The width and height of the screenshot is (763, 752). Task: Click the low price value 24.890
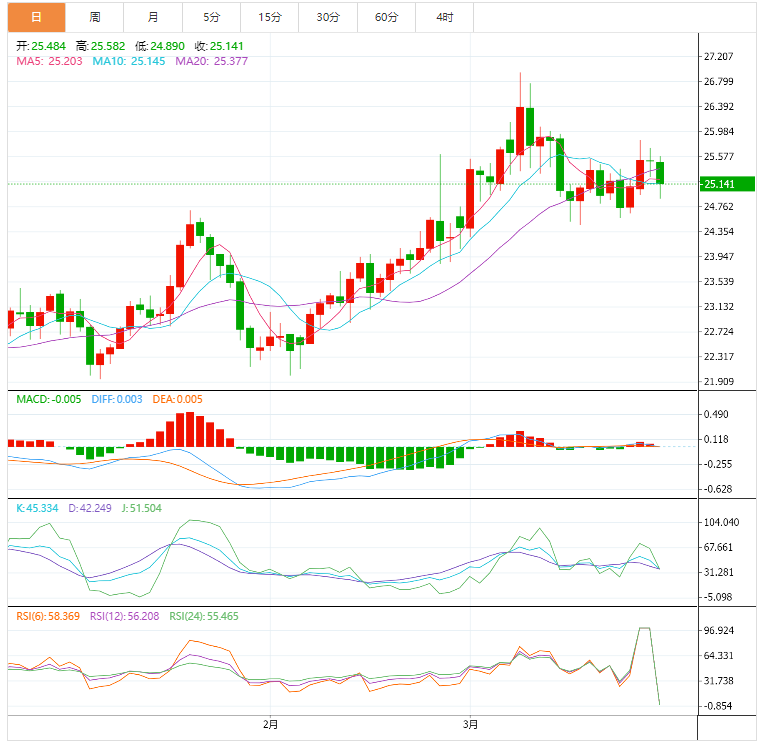[x=167, y=46]
